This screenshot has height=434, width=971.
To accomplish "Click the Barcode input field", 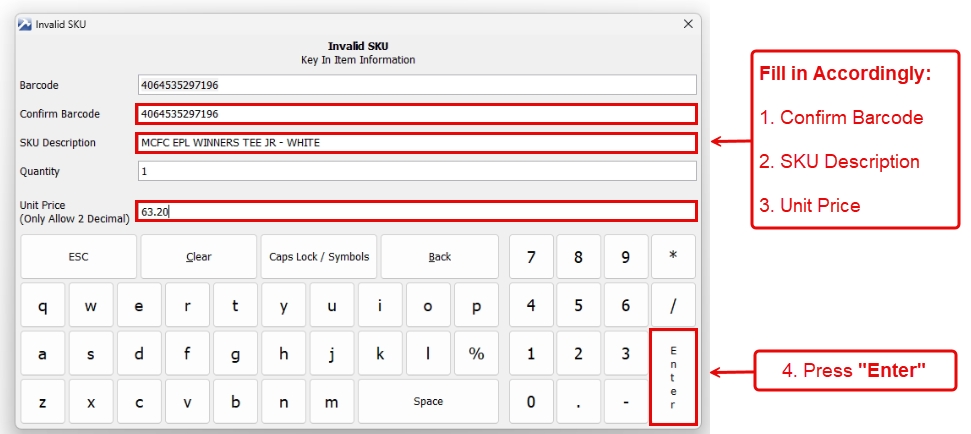I will coord(416,85).
